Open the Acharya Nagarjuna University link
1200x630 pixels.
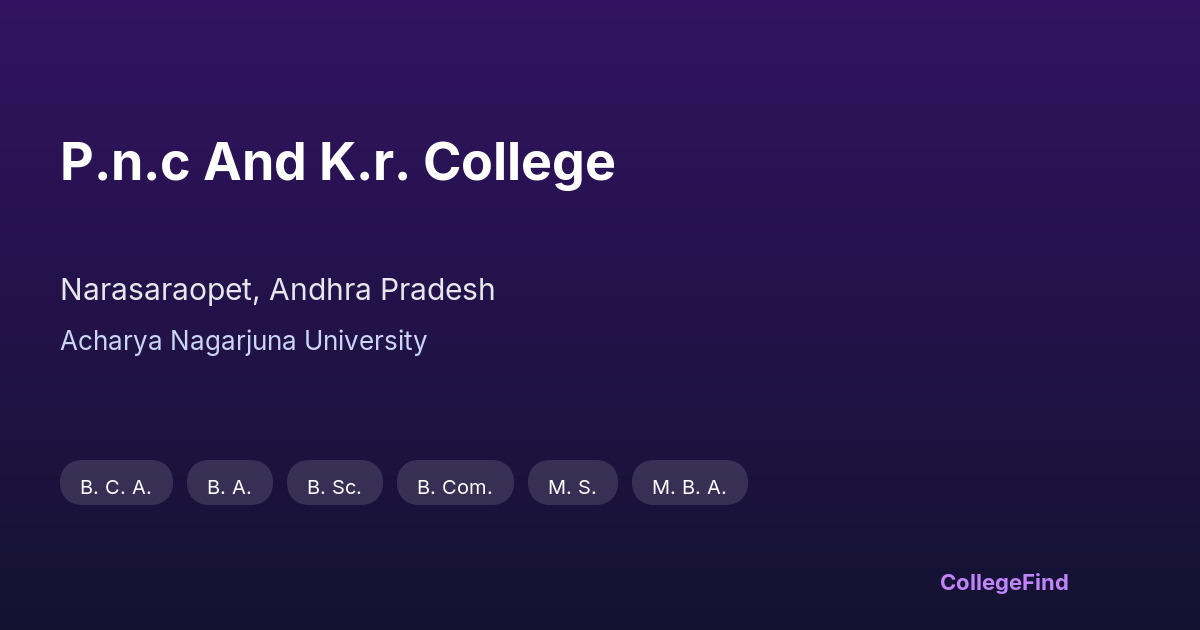point(243,341)
